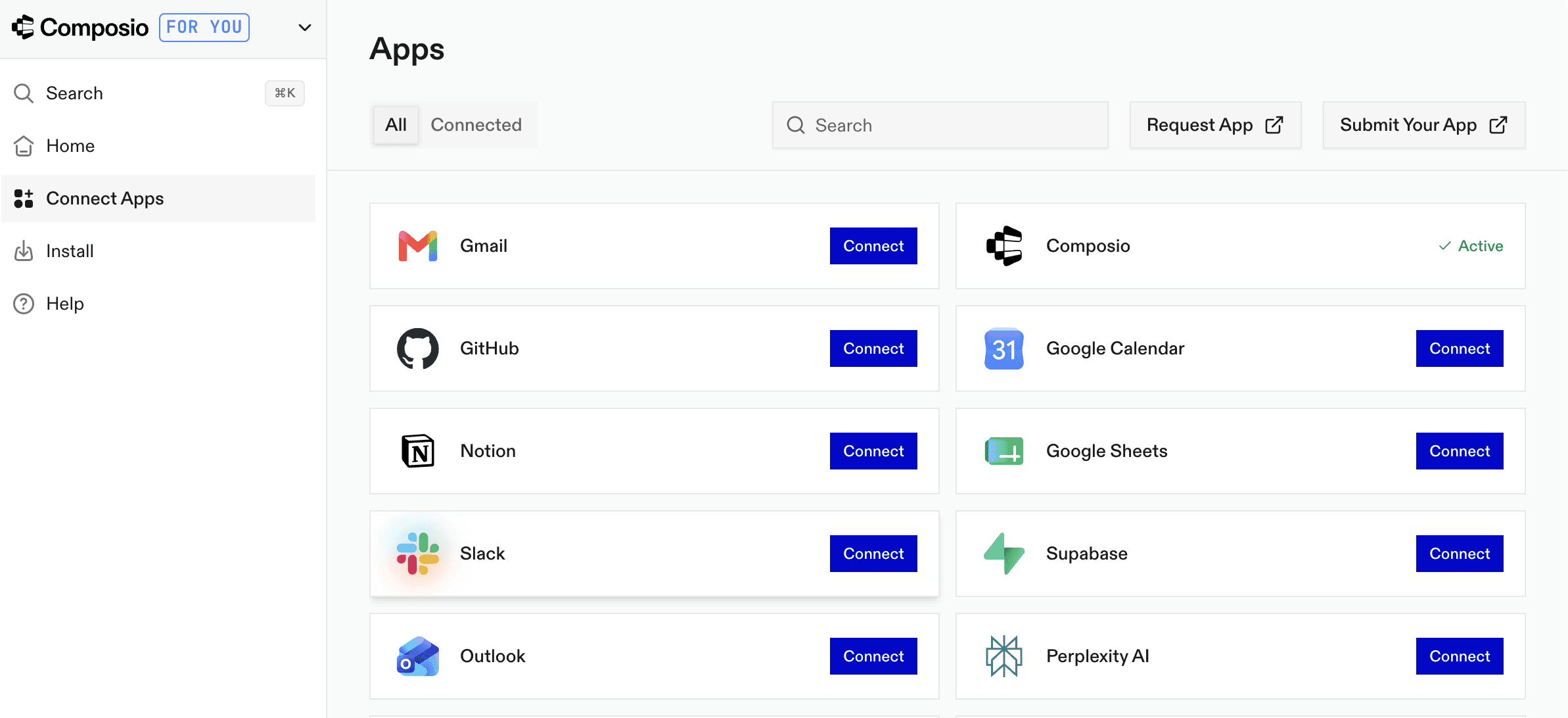Click the Composio logo icon in sidebar header
This screenshot has height=718, width=1568.
[24, 27]
